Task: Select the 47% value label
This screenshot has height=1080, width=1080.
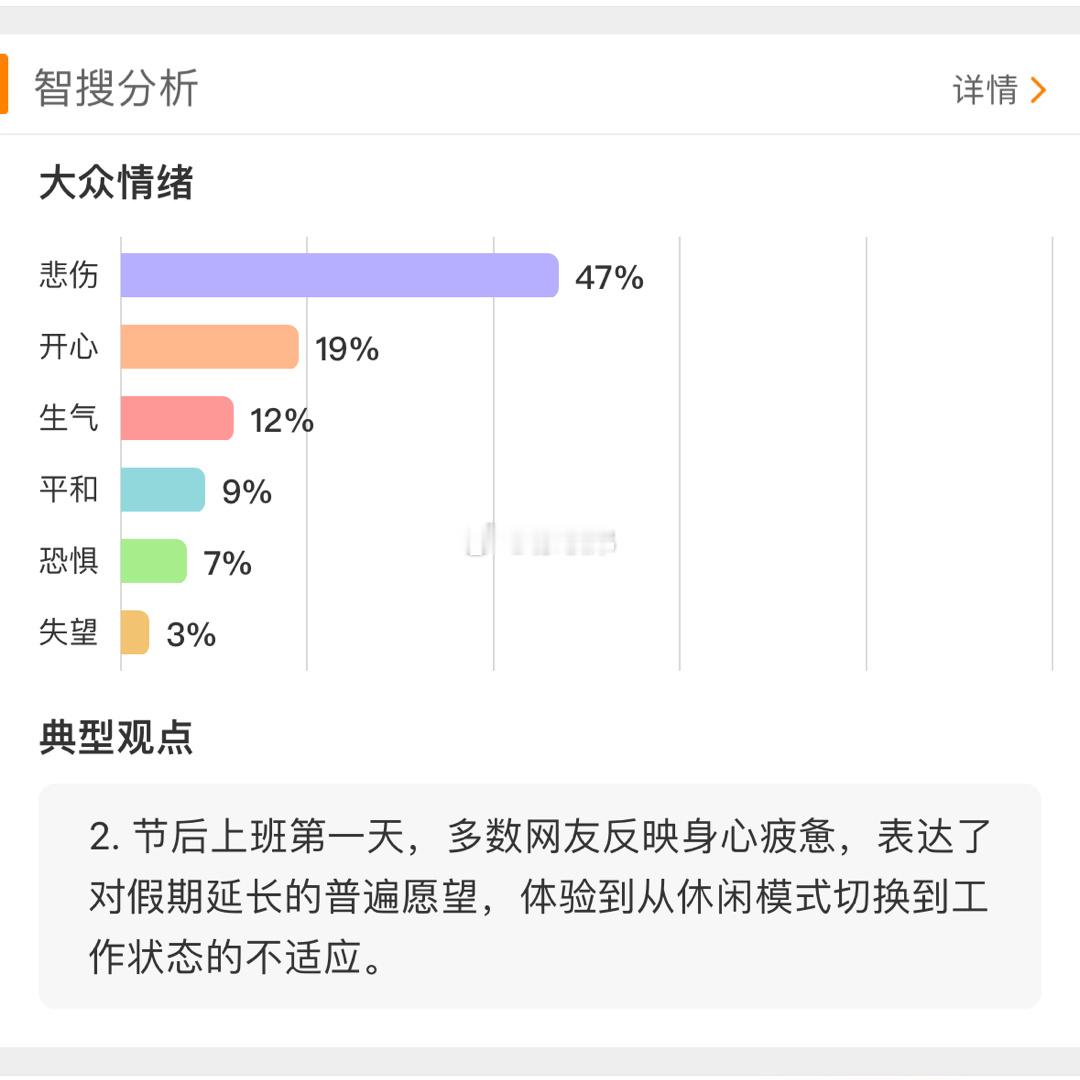Action: (610, 278)
